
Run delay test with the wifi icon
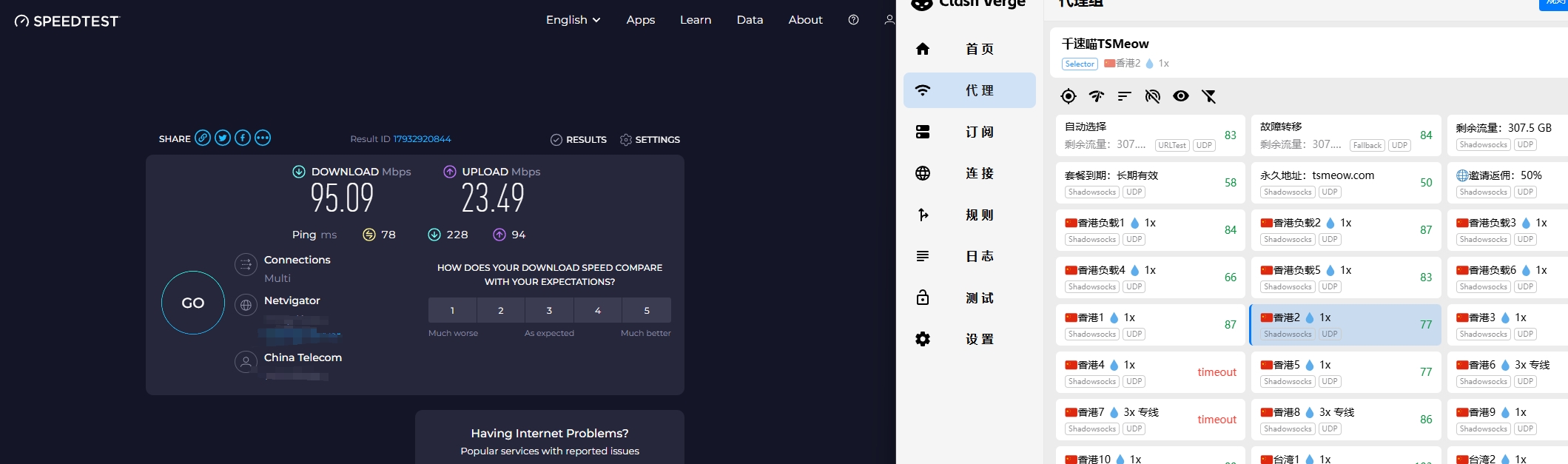(1097, 96)
